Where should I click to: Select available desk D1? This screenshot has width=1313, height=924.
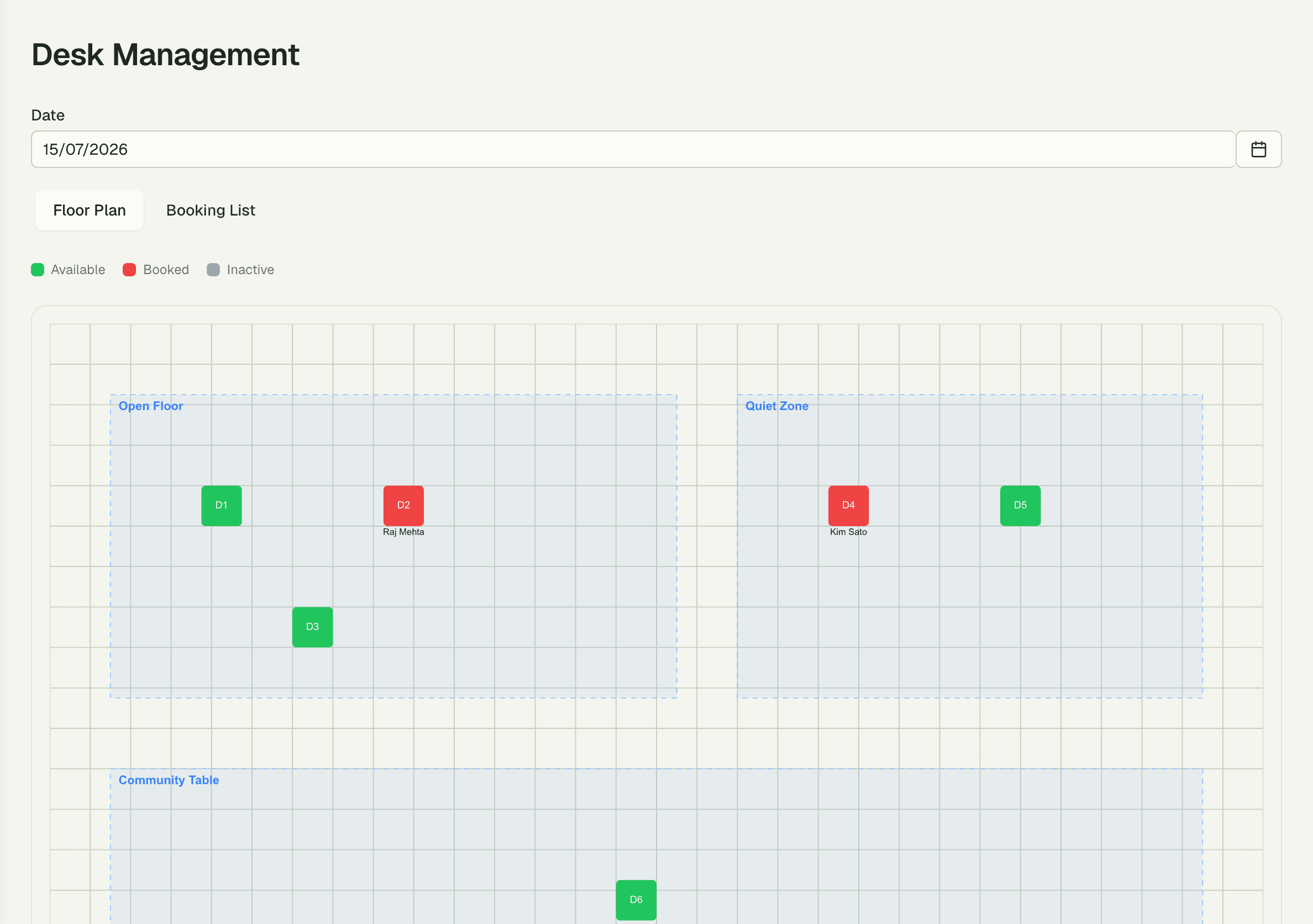[x=221, y=506]
